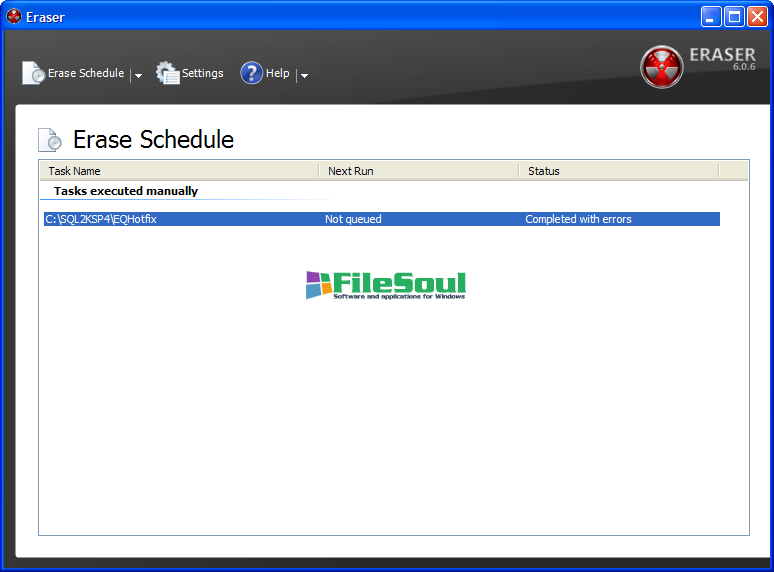This screenshot has height=572, width=774.
Task: Sort by the Task Name column header
Action: click(178, 171)
